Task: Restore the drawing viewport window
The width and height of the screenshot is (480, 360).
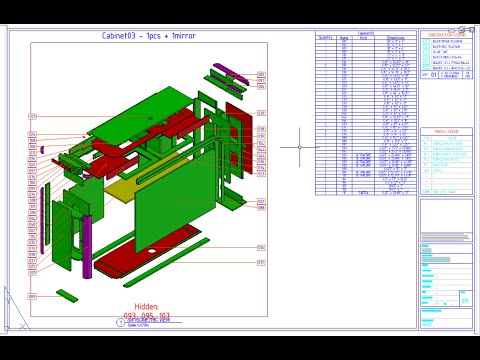Action: tap(462, 30)
